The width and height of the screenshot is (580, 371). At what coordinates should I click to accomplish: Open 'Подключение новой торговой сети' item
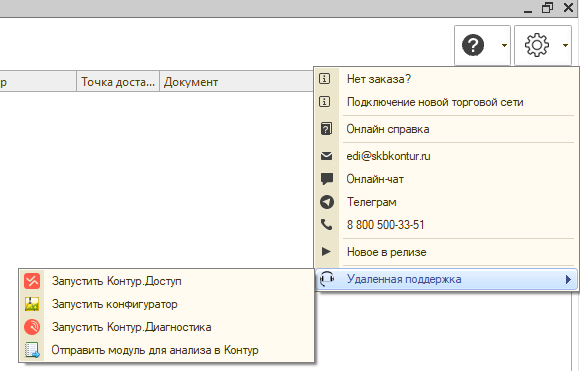coord(446,102)
